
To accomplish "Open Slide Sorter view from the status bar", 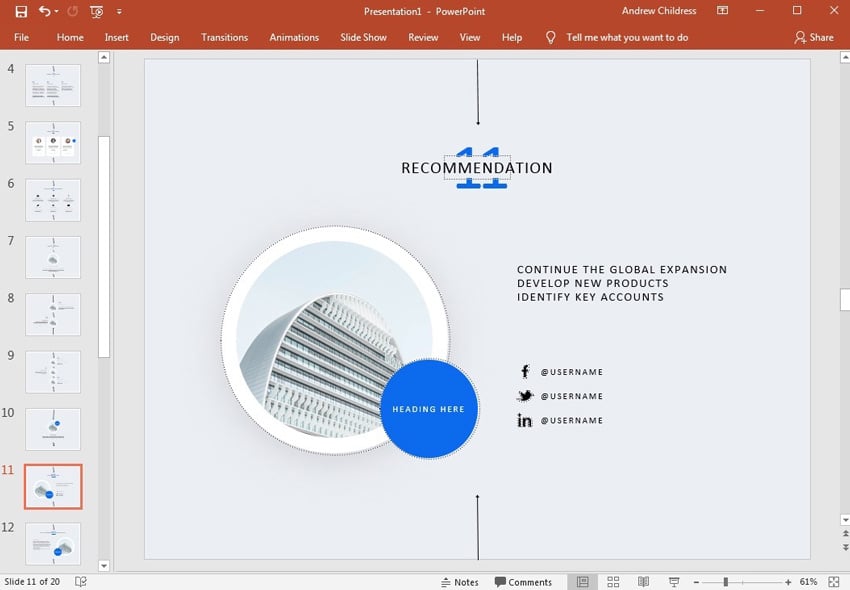I will (x=612, y=581).
